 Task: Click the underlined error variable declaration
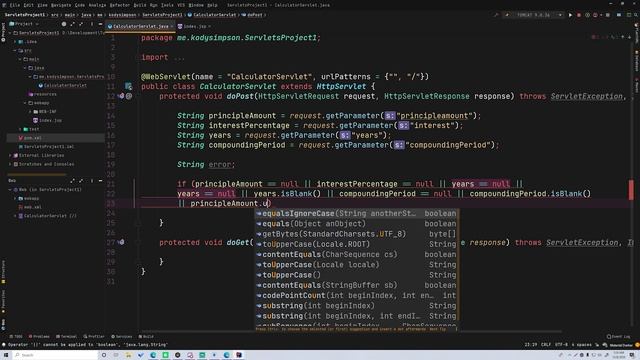(x=220, y=164)
